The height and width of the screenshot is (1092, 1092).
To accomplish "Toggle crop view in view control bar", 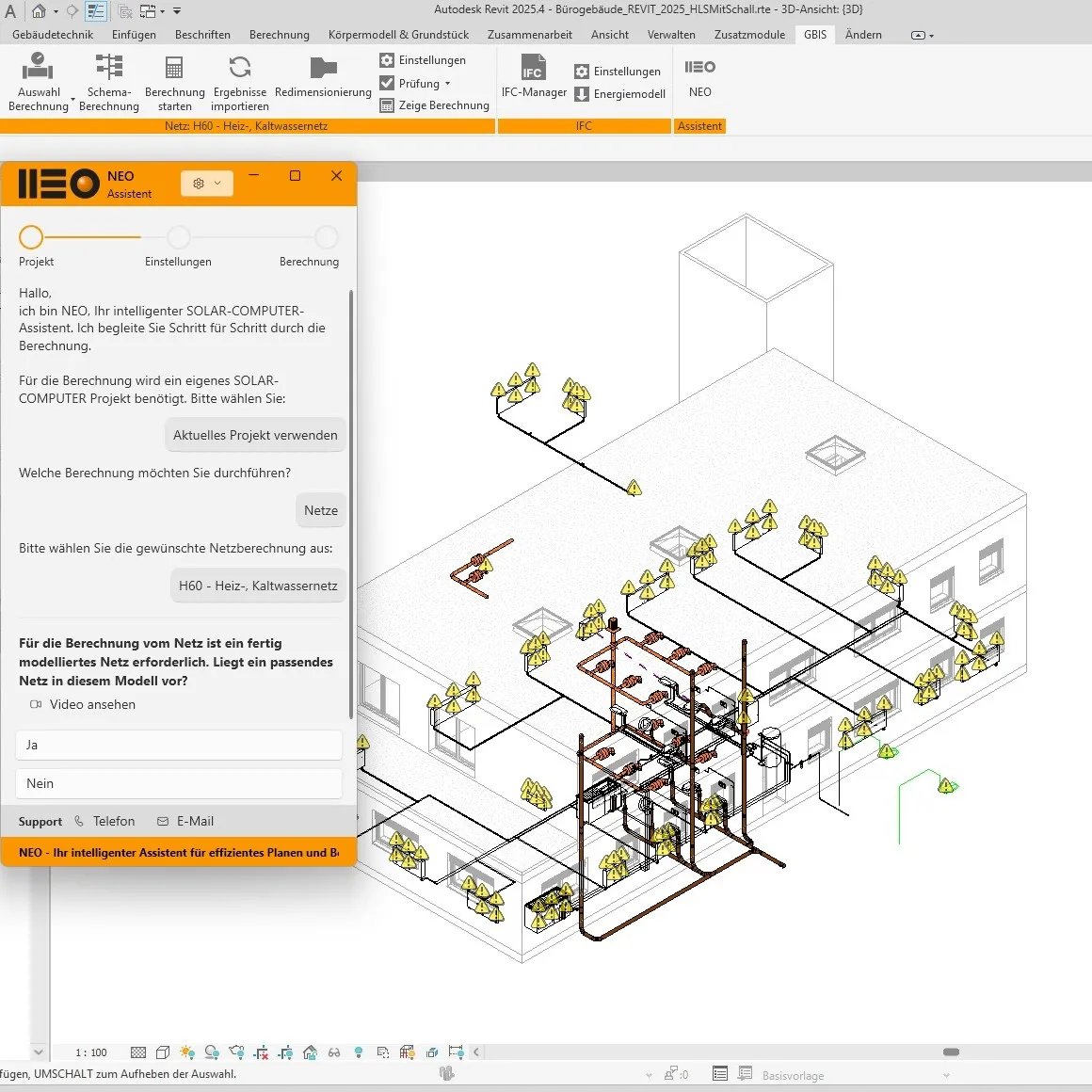I will click(x=261, y=1052).
